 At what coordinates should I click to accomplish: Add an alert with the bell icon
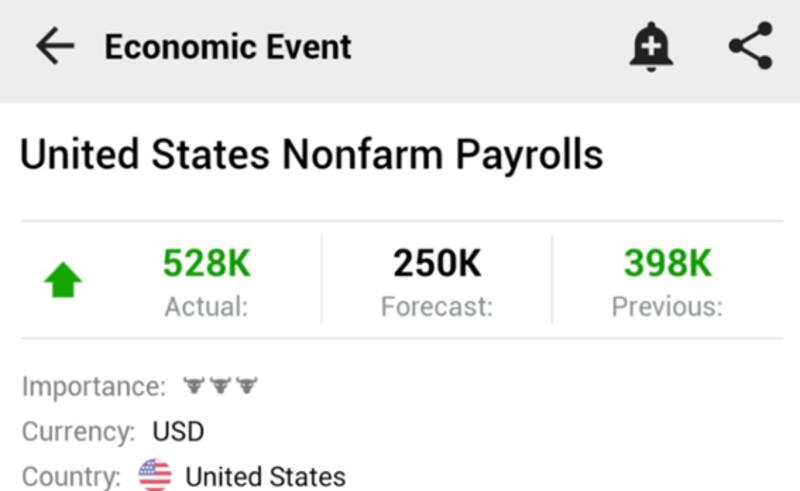(651, 47)
